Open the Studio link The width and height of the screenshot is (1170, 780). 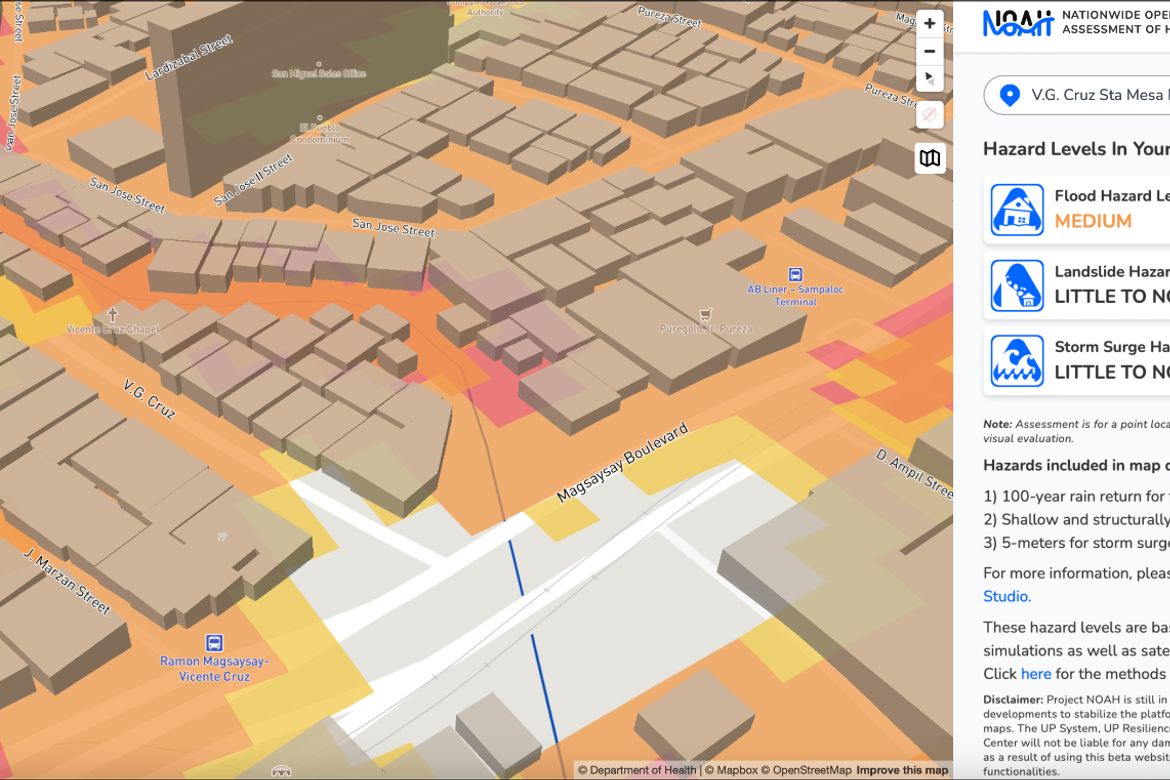[x=1007, y=596]
